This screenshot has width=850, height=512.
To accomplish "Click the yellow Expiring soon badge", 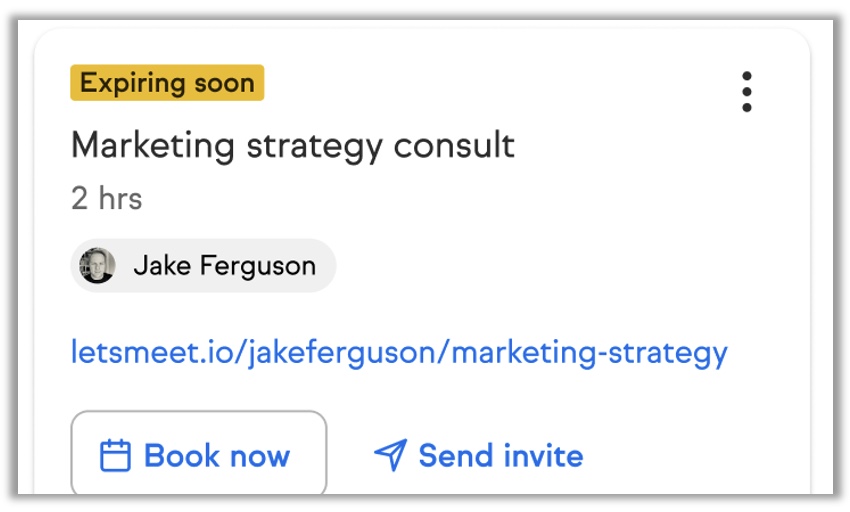I will (167, 83).
